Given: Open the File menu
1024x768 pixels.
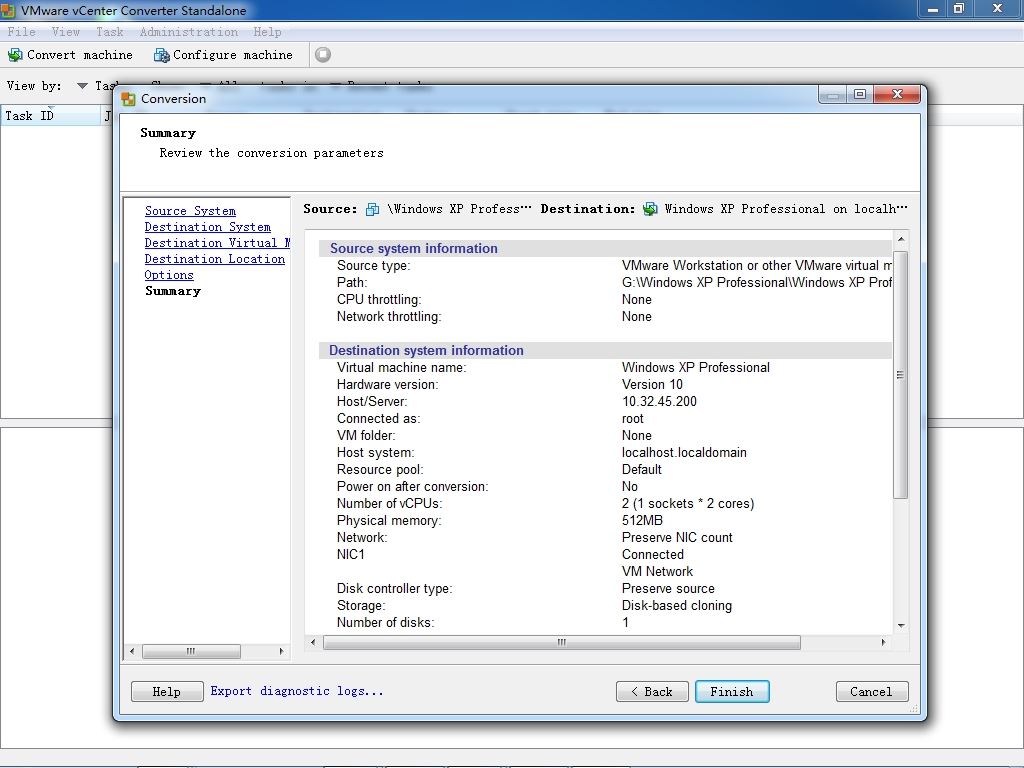Looking at the screenshot, I should click(x=22, y=31).
